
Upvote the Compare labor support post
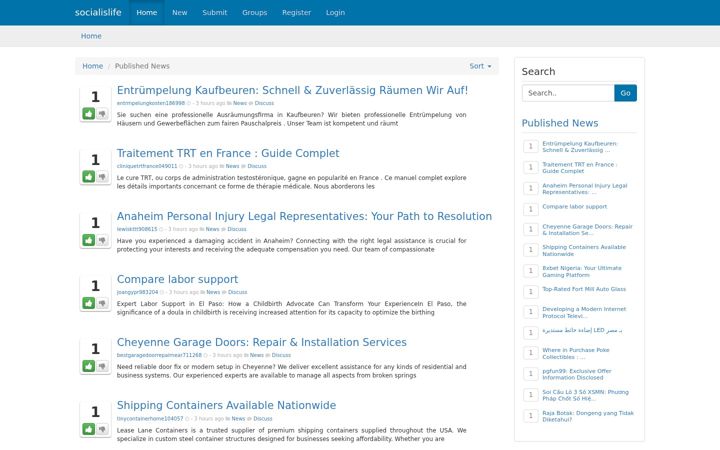[89, 303]
